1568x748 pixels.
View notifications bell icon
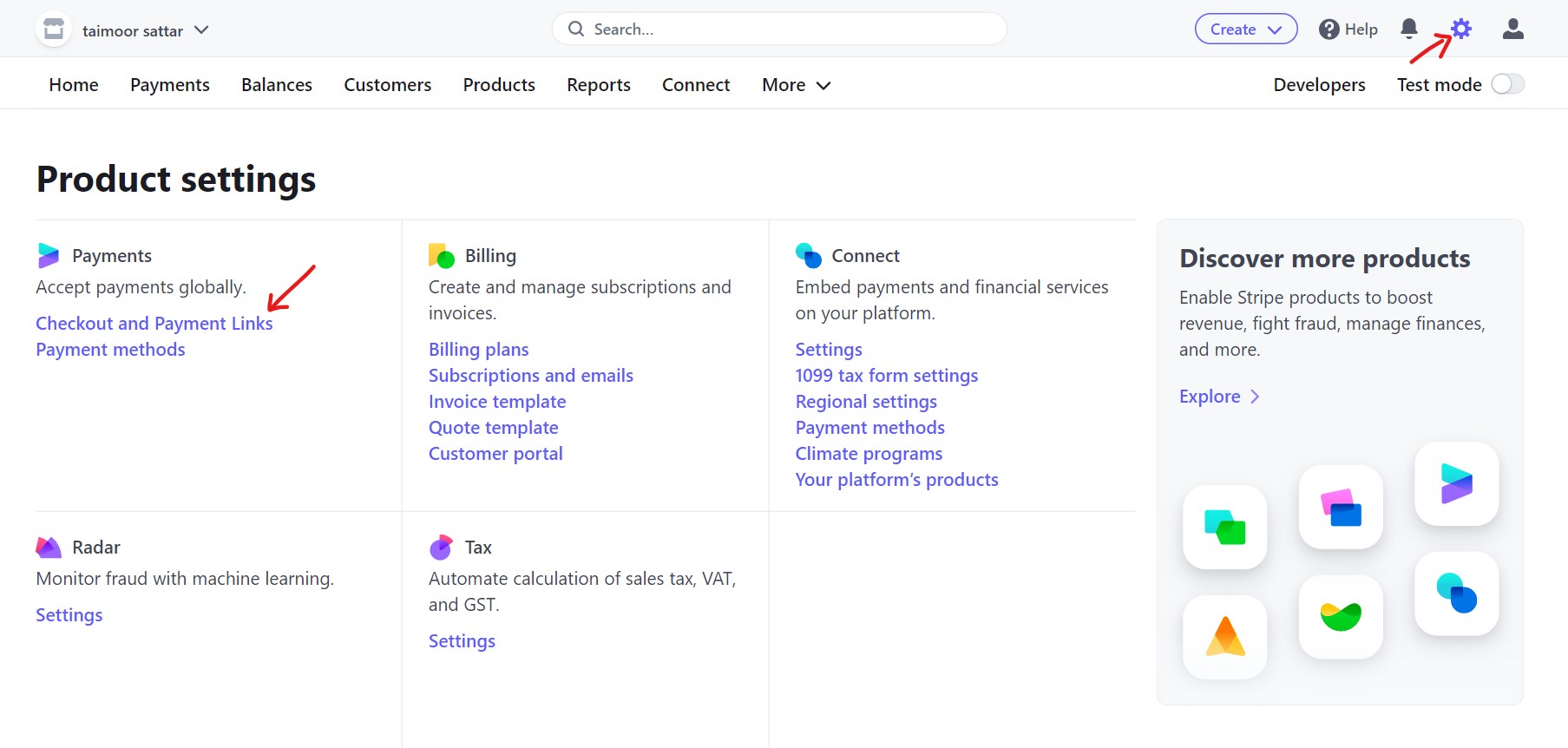click(x=1409, y=29)
